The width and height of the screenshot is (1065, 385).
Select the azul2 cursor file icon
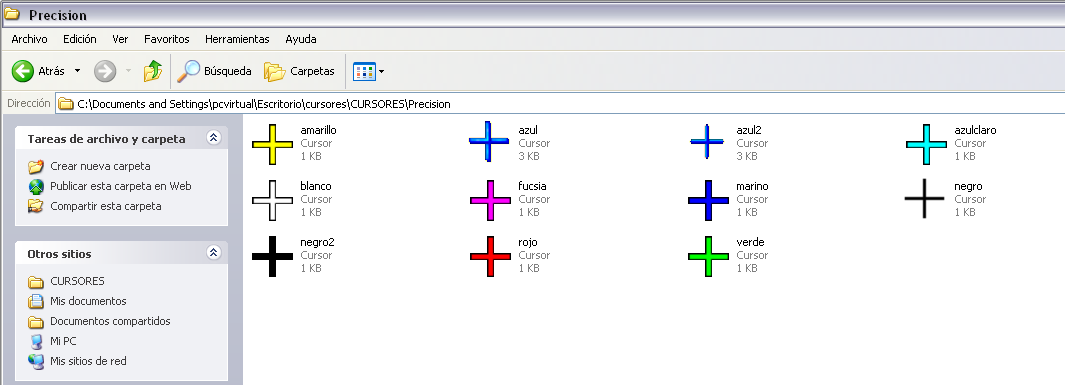(707, 141)
